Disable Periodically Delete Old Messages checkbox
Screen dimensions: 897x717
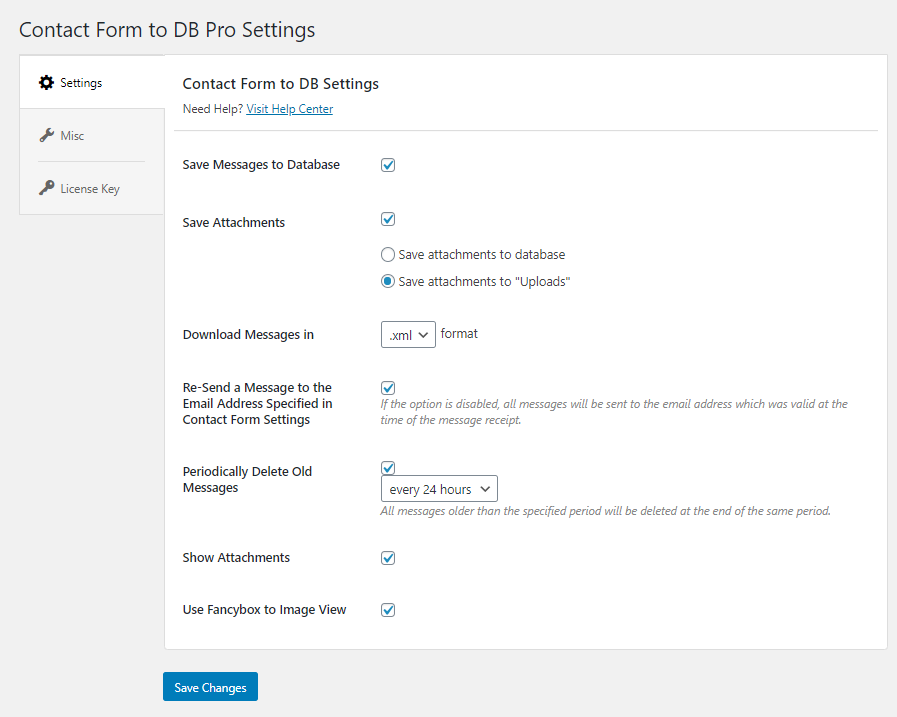(x=388, y=468)
